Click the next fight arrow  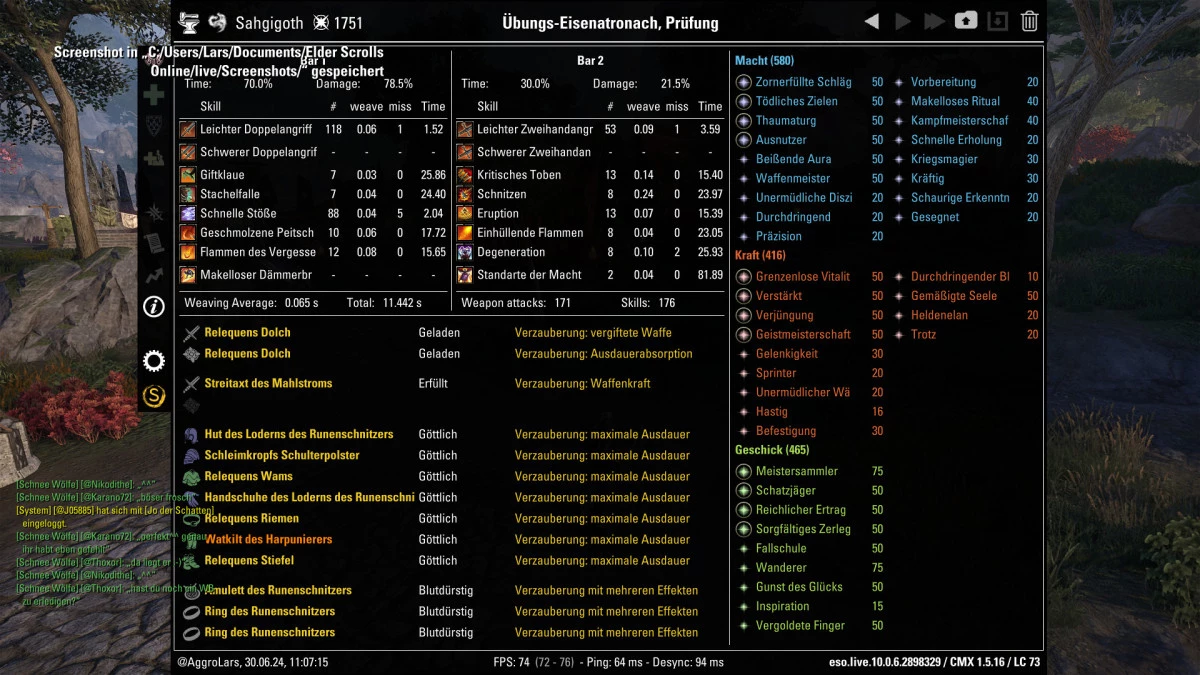coord(903,21)
